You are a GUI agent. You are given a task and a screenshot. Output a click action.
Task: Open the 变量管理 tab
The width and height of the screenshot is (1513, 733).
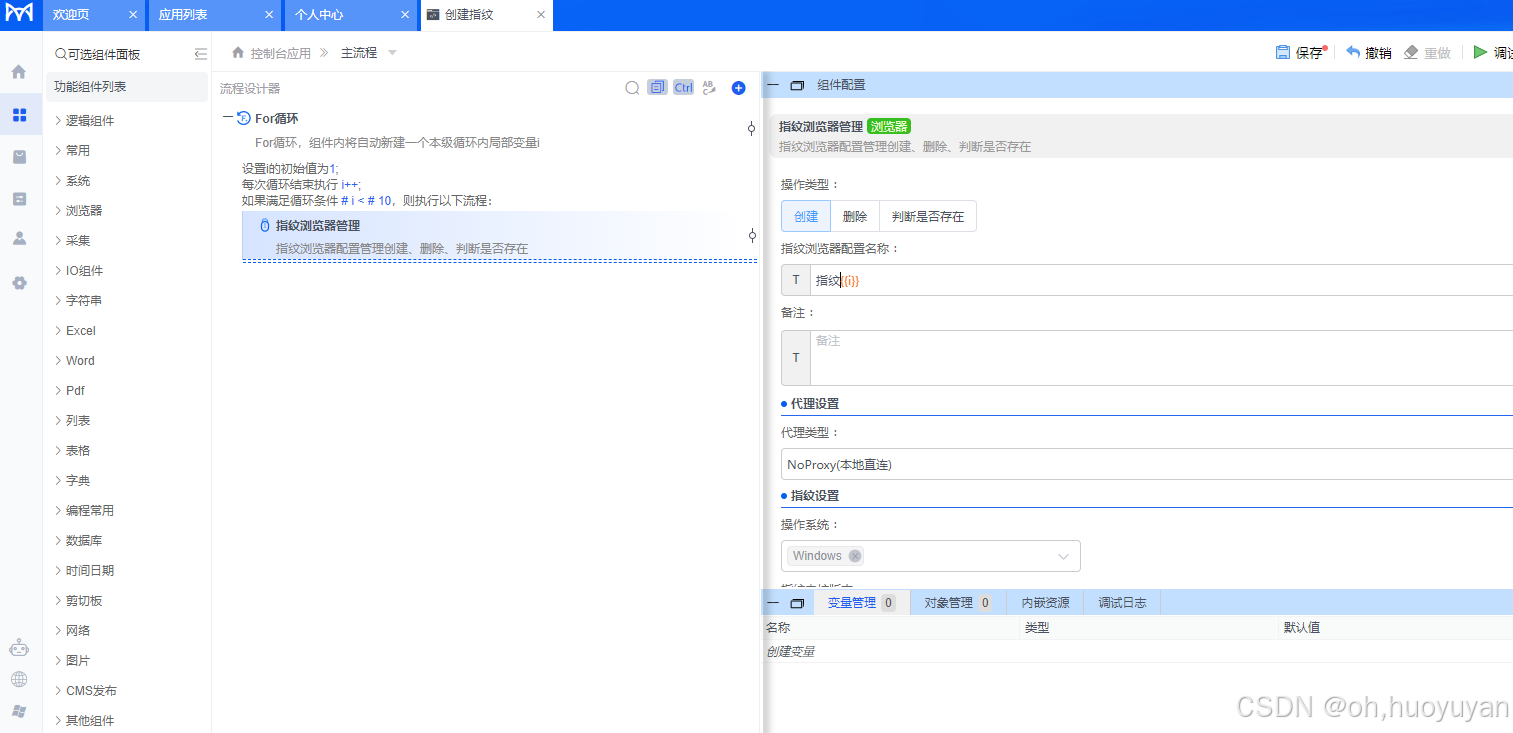click(x=862, y=603)
